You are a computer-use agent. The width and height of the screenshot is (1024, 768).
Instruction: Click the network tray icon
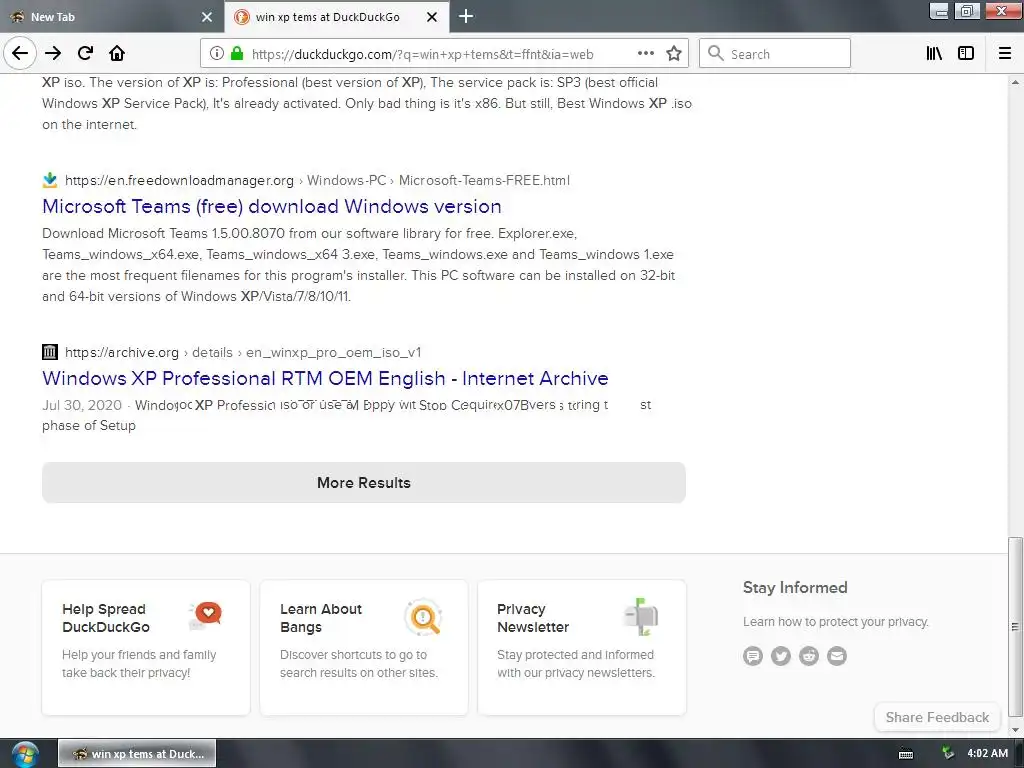948,754
